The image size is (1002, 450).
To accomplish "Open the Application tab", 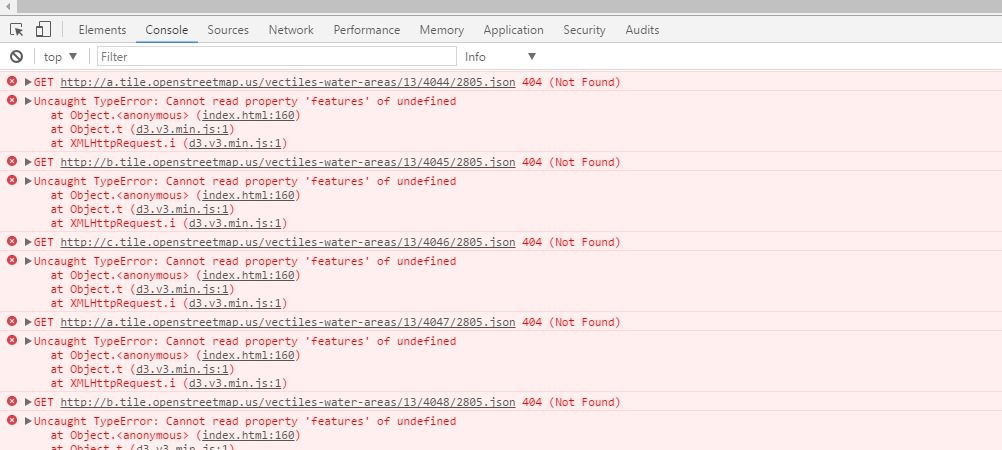I will (x=513, y=30).
